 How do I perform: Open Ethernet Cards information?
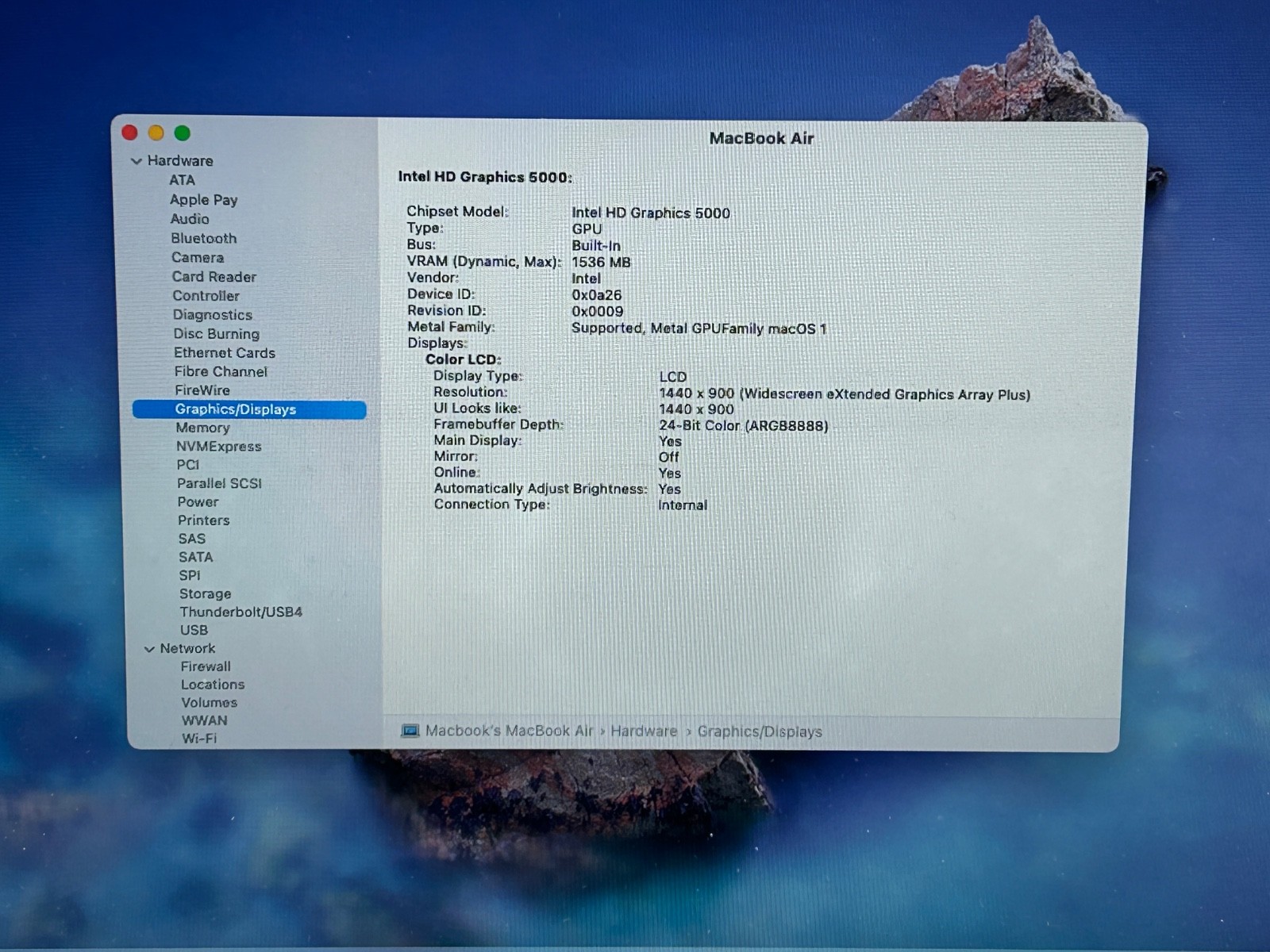(x=225, y=353)
